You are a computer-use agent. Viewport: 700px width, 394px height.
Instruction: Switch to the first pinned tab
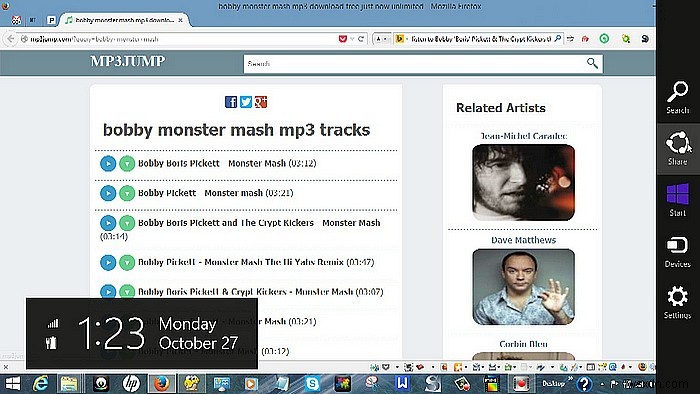click(16, 20)
